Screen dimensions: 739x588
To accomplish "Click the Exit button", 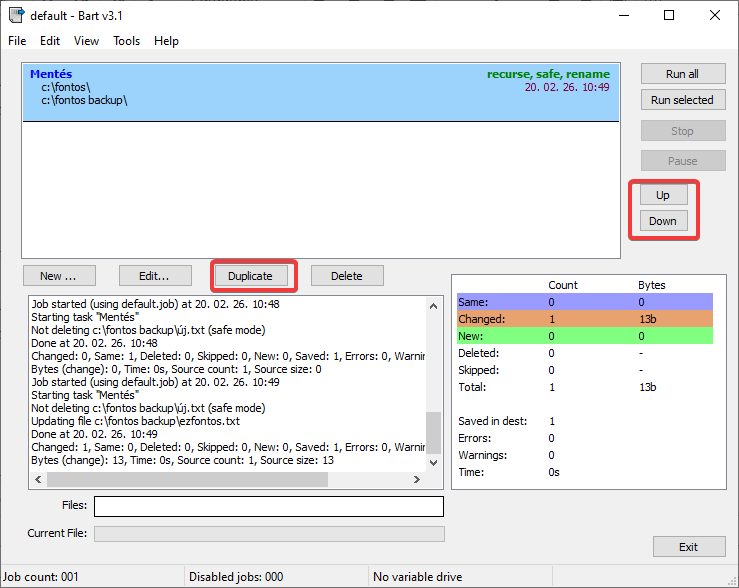I will (x=688, y=547).
